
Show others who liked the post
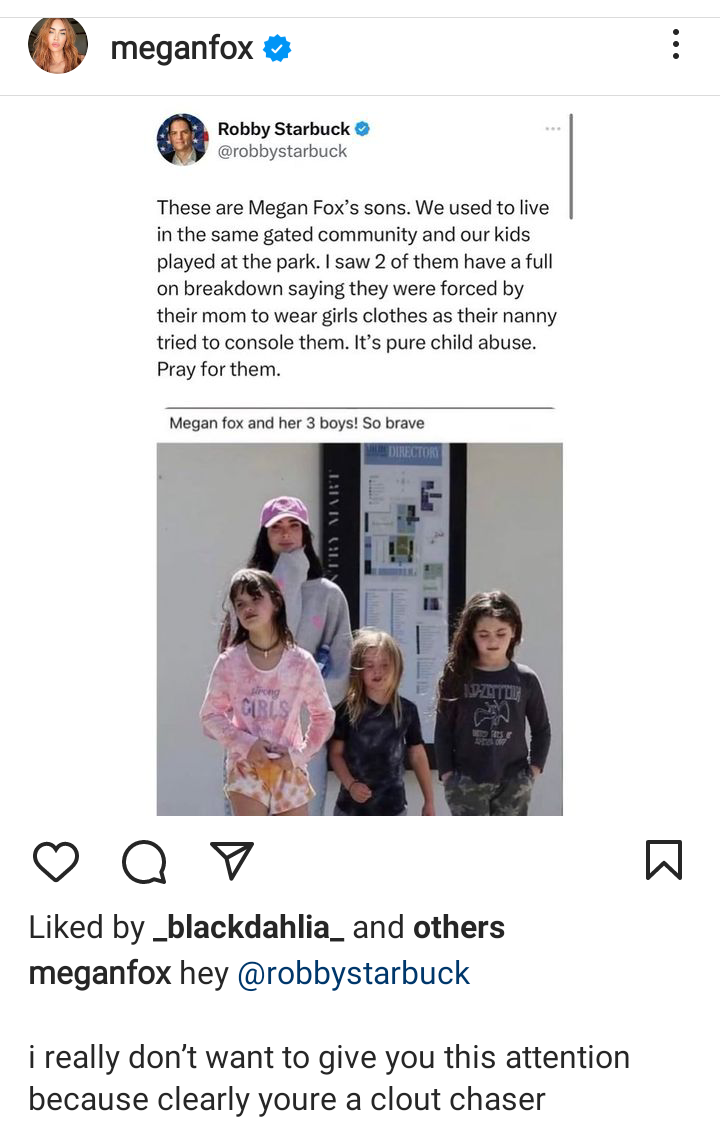pos(459,927)
